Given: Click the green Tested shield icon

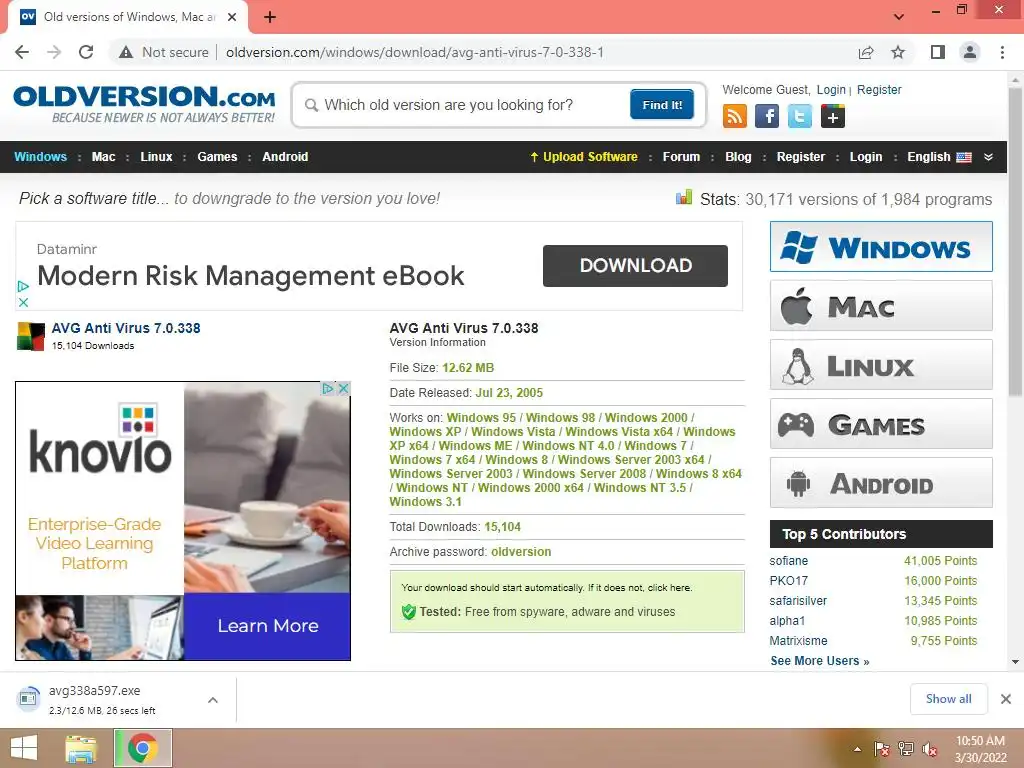Looking at the screenshot, I should click(409, 612).
